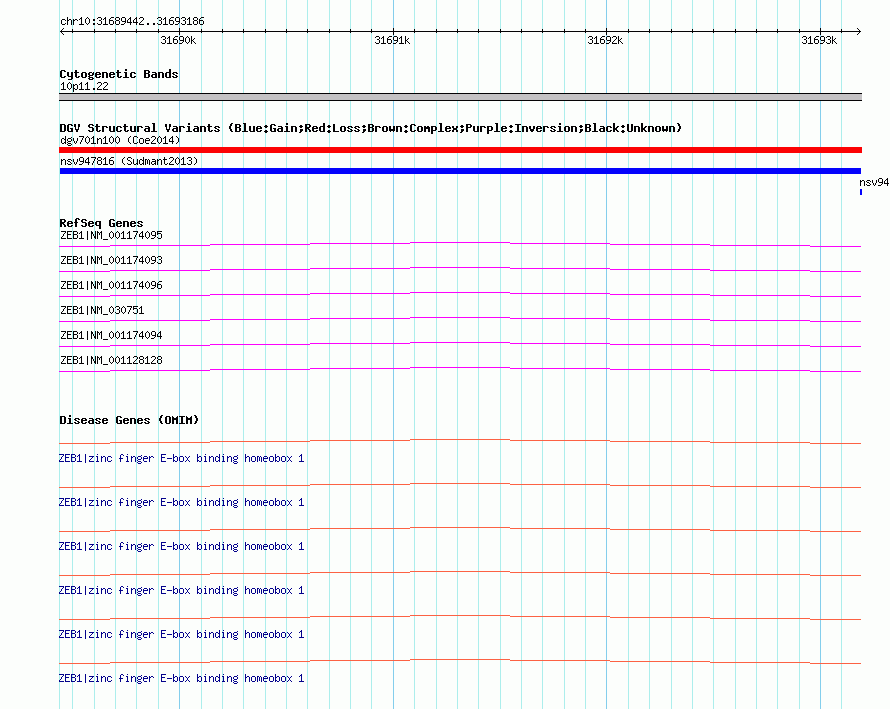Open the RefSeq Genes track heading
890x709 pixels.
tap(101, 223)
